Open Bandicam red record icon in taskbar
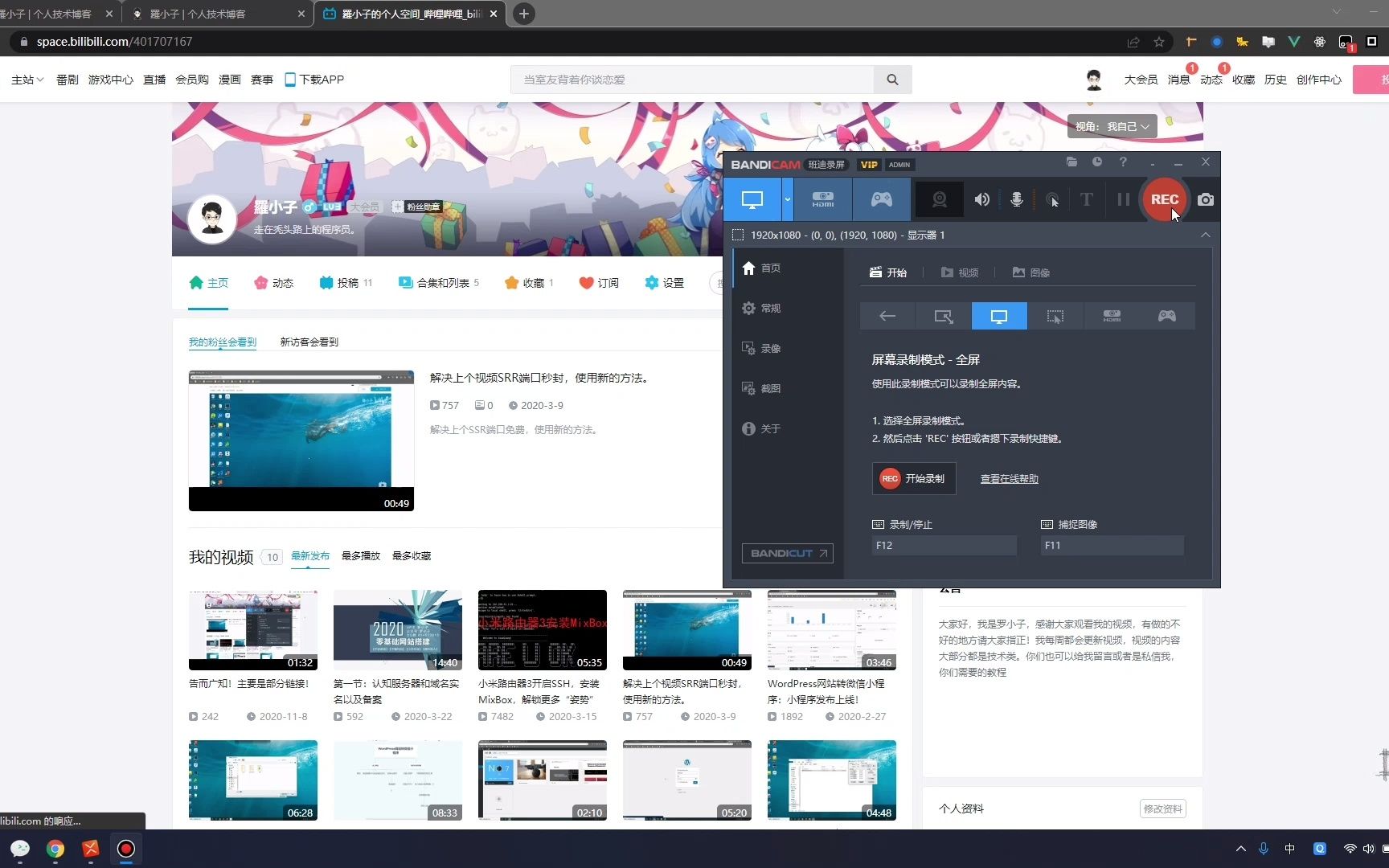This screenshot has width=1389, height=868. (x=125, y=849)
